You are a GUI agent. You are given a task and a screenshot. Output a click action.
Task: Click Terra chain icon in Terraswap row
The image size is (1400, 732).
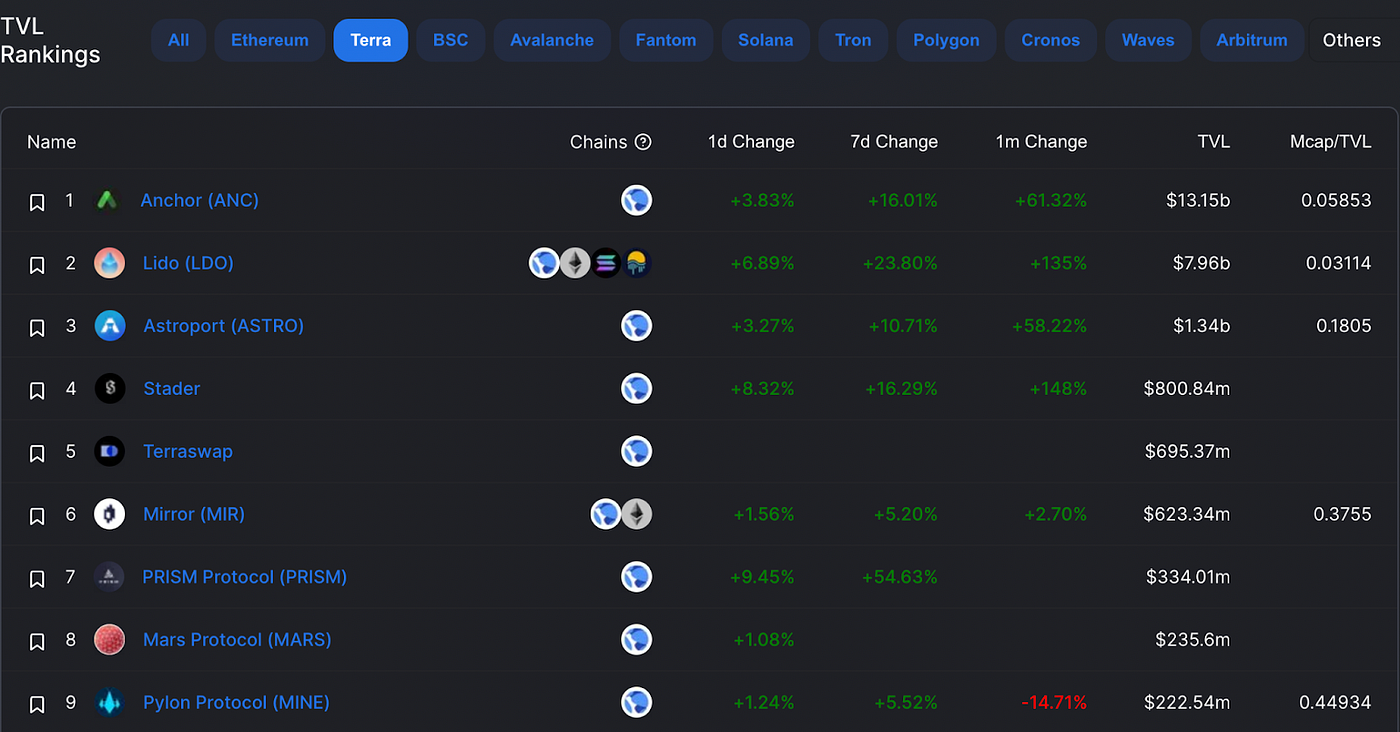(x=636, y=451)
